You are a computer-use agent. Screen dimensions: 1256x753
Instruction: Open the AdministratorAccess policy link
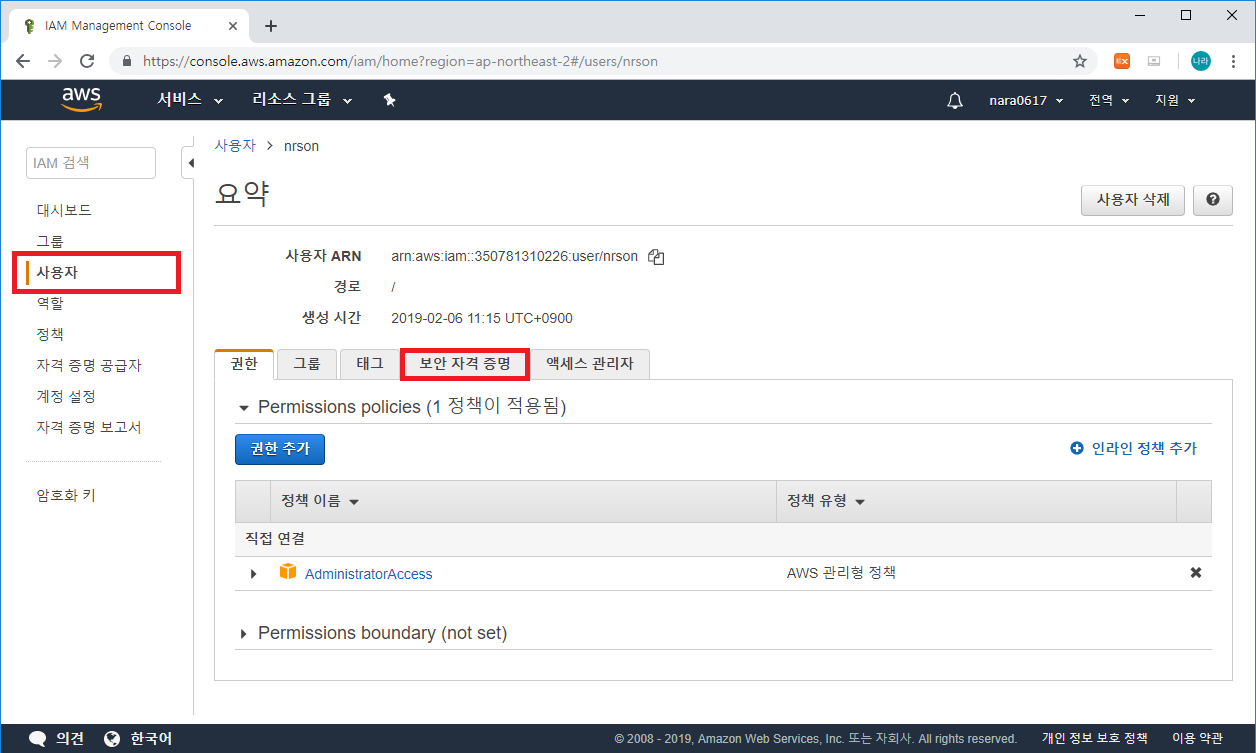pos(369,574)
